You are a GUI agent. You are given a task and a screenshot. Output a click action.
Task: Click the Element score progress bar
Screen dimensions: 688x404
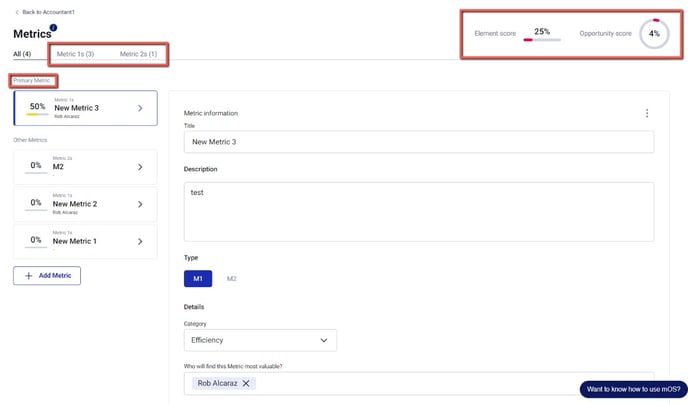[x=542, y=40]
